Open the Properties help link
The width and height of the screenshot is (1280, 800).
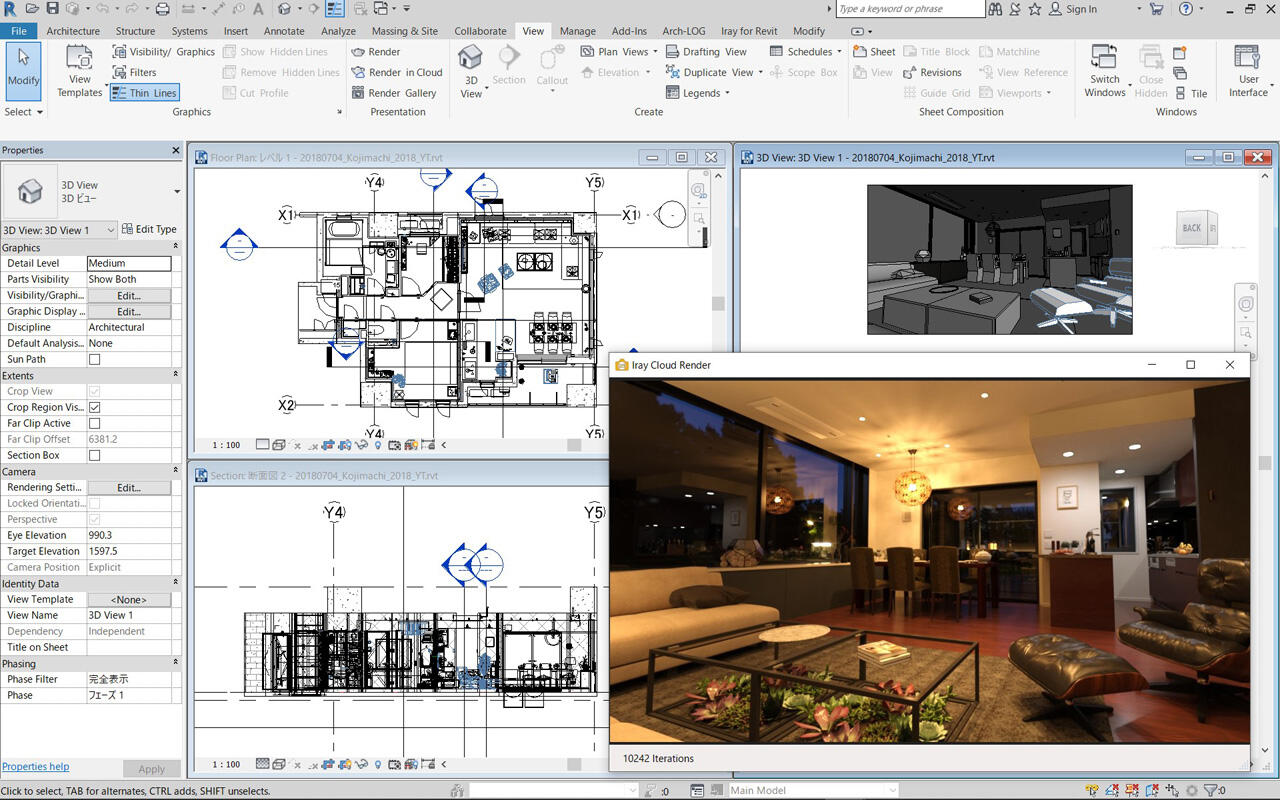click(35, 767)
